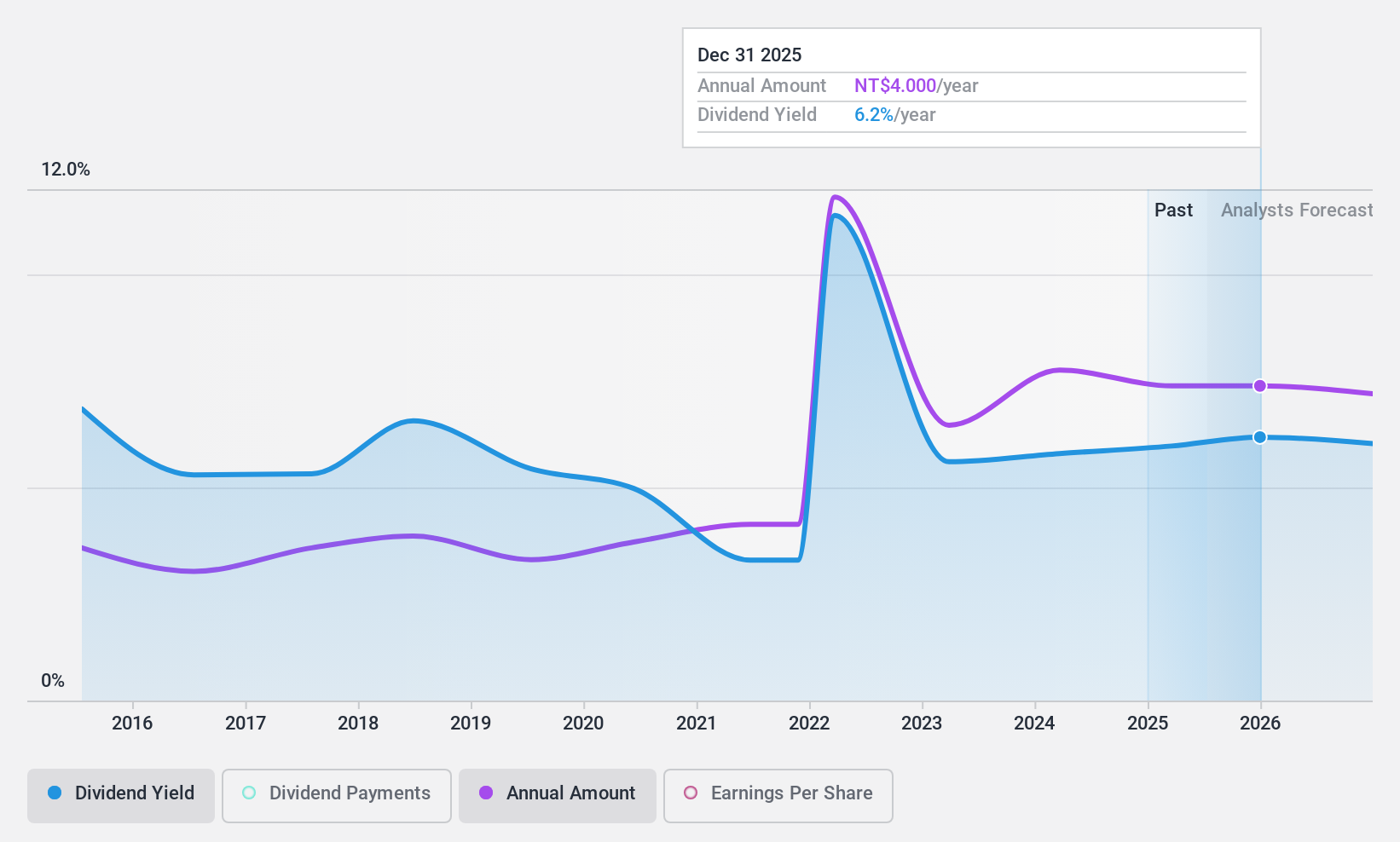Enable the Earnings Per Share series

pos(778,796)
